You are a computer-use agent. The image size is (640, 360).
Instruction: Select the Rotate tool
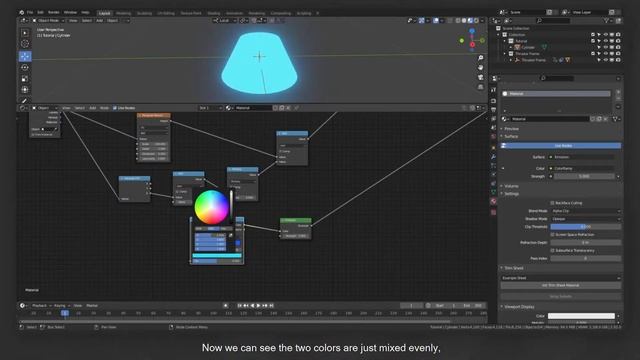tap(25, 67)
